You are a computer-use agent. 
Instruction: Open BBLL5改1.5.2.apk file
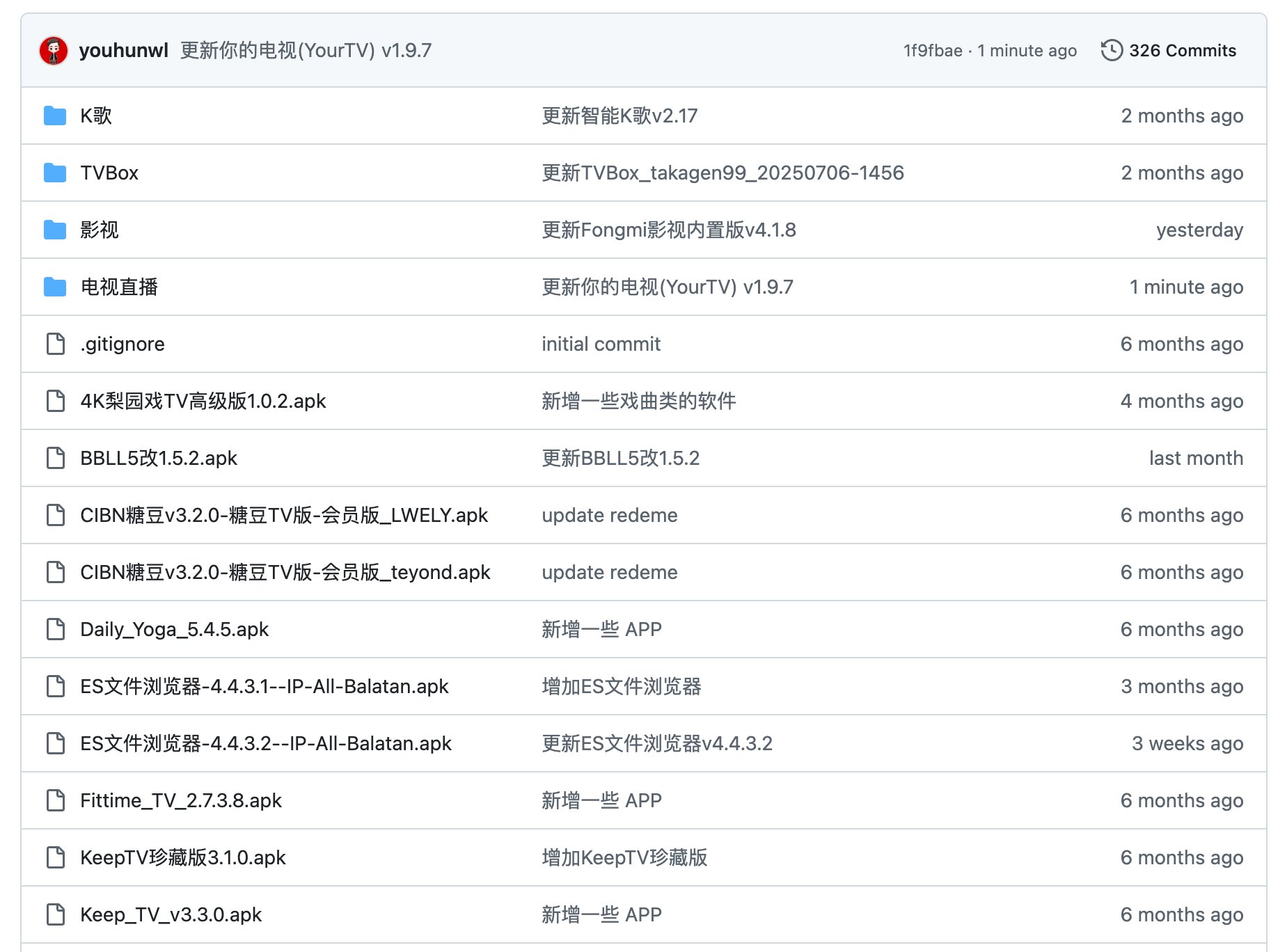coord(159,458)
